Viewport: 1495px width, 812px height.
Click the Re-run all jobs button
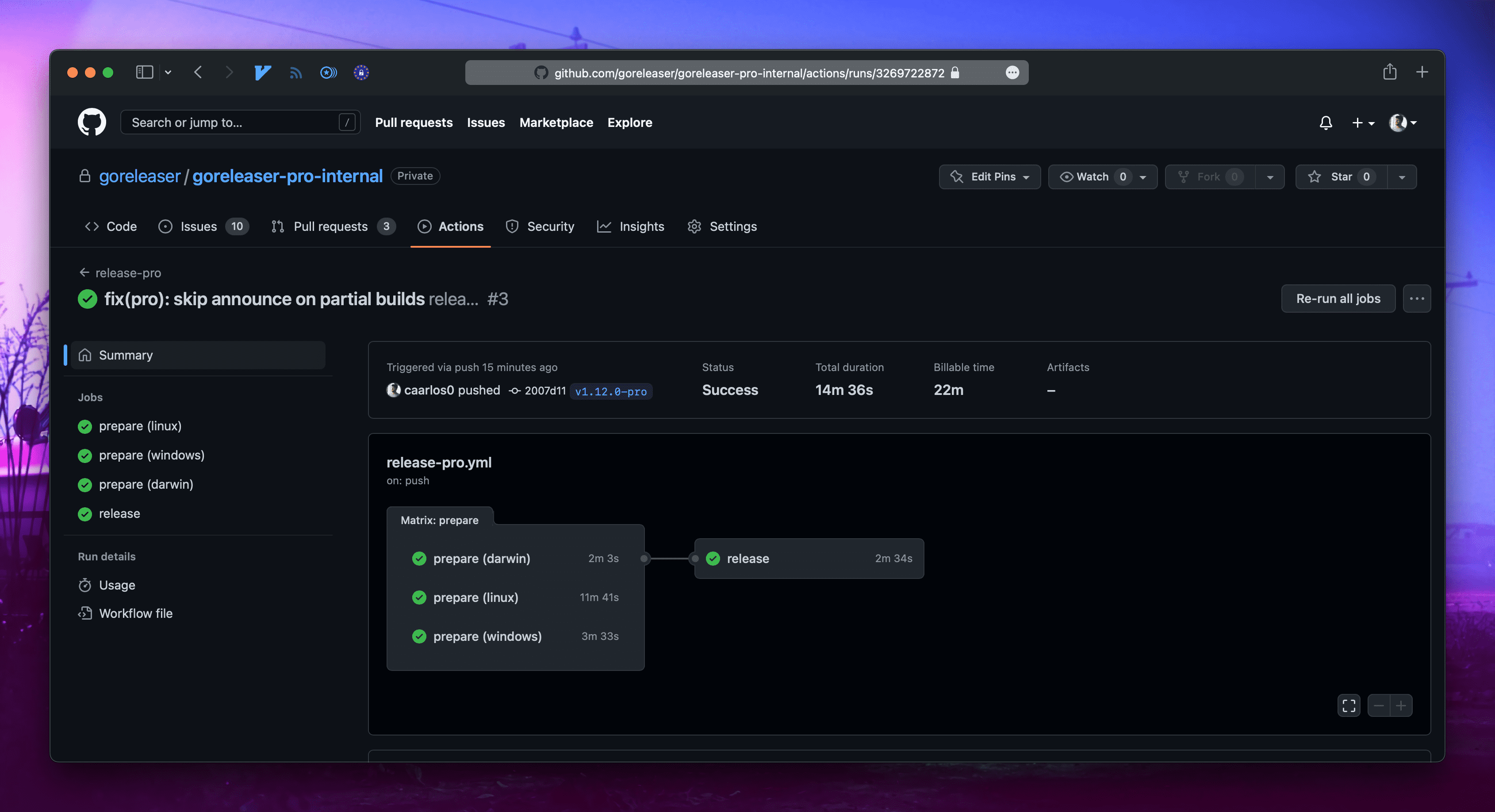1338,299
